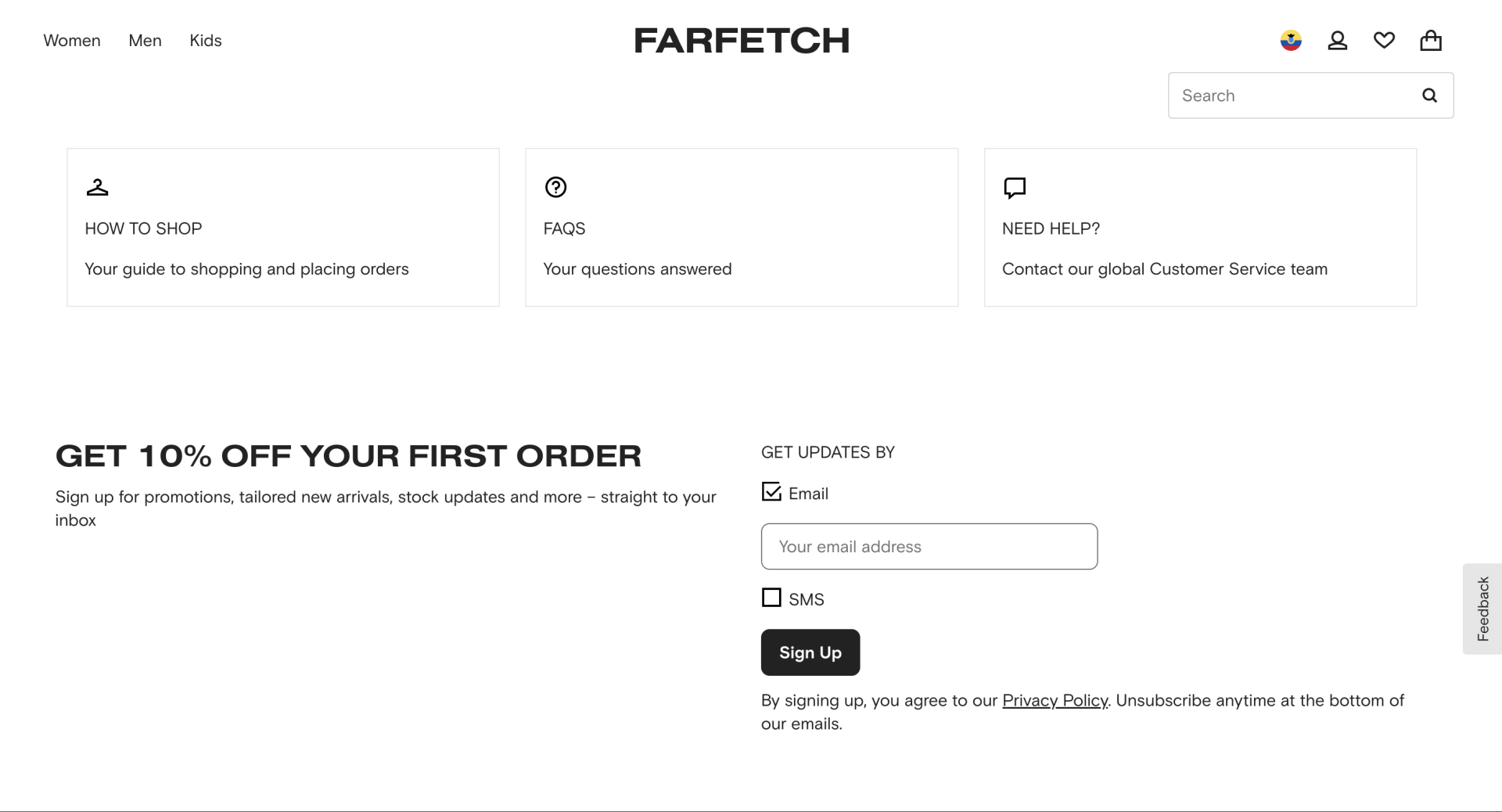1502x812 pixels.
Task: Open the Feedback side tab
Action: click(1482, 609)
